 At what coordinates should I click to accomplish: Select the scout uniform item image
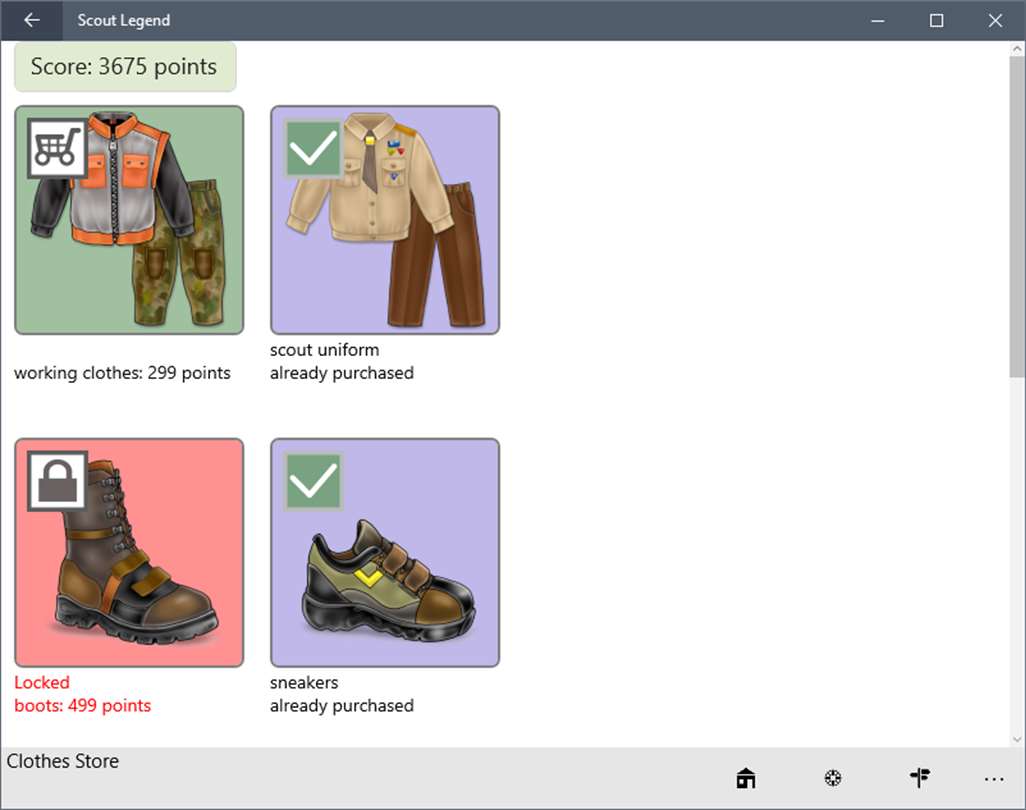click(x=385, y=220)
